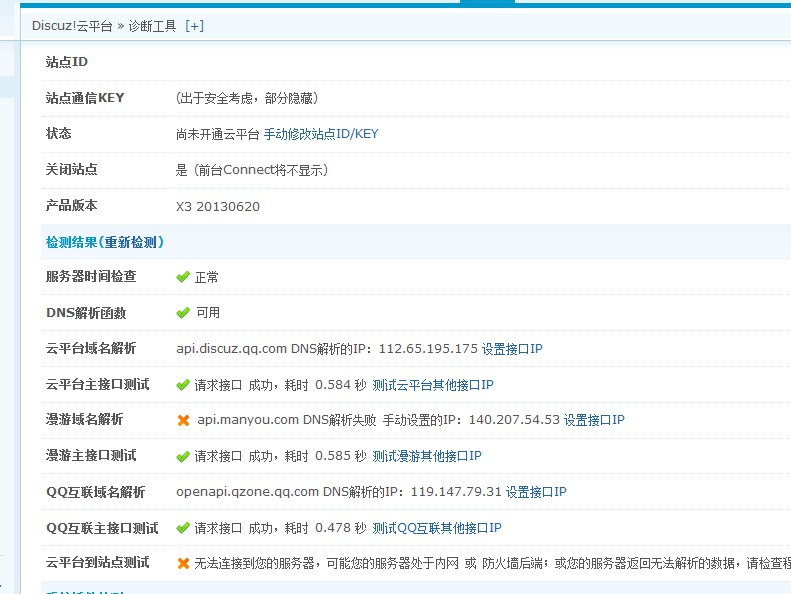
Task: Open 手动修改站点ID/KEY link
Action: pyautogui.click(x=321, y=134)
